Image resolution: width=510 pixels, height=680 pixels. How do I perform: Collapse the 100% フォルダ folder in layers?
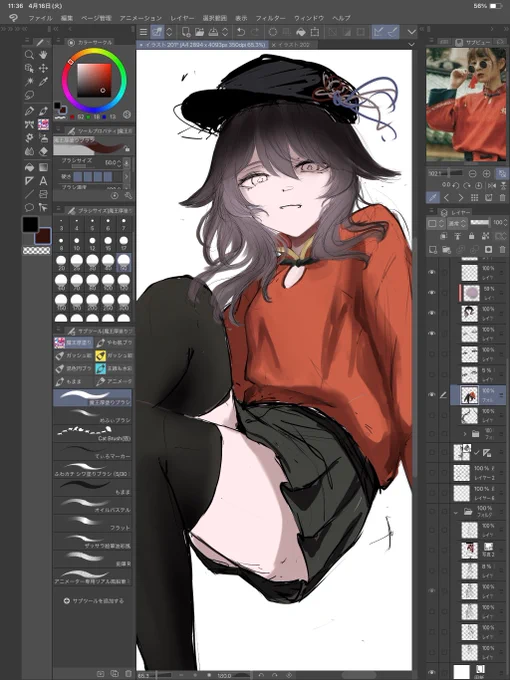pyautogui.click(x=455, y=512)
